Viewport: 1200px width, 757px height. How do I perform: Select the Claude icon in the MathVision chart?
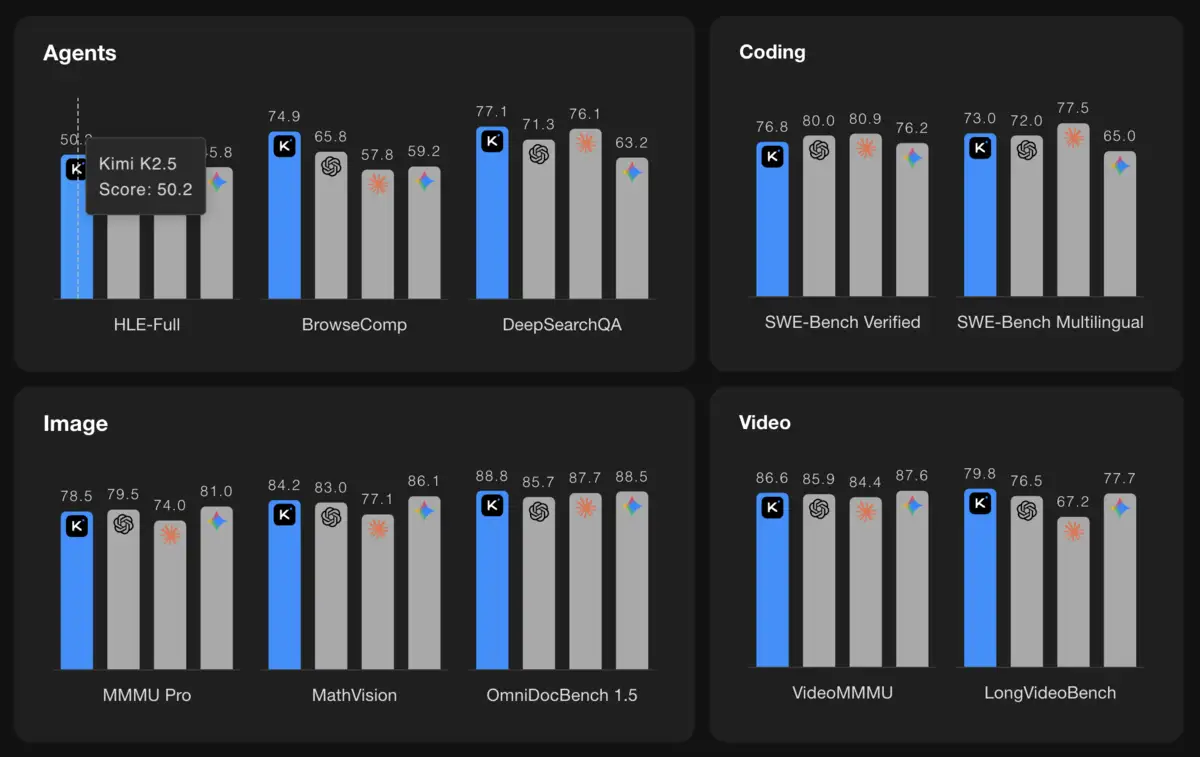click(x=378, y=528)
